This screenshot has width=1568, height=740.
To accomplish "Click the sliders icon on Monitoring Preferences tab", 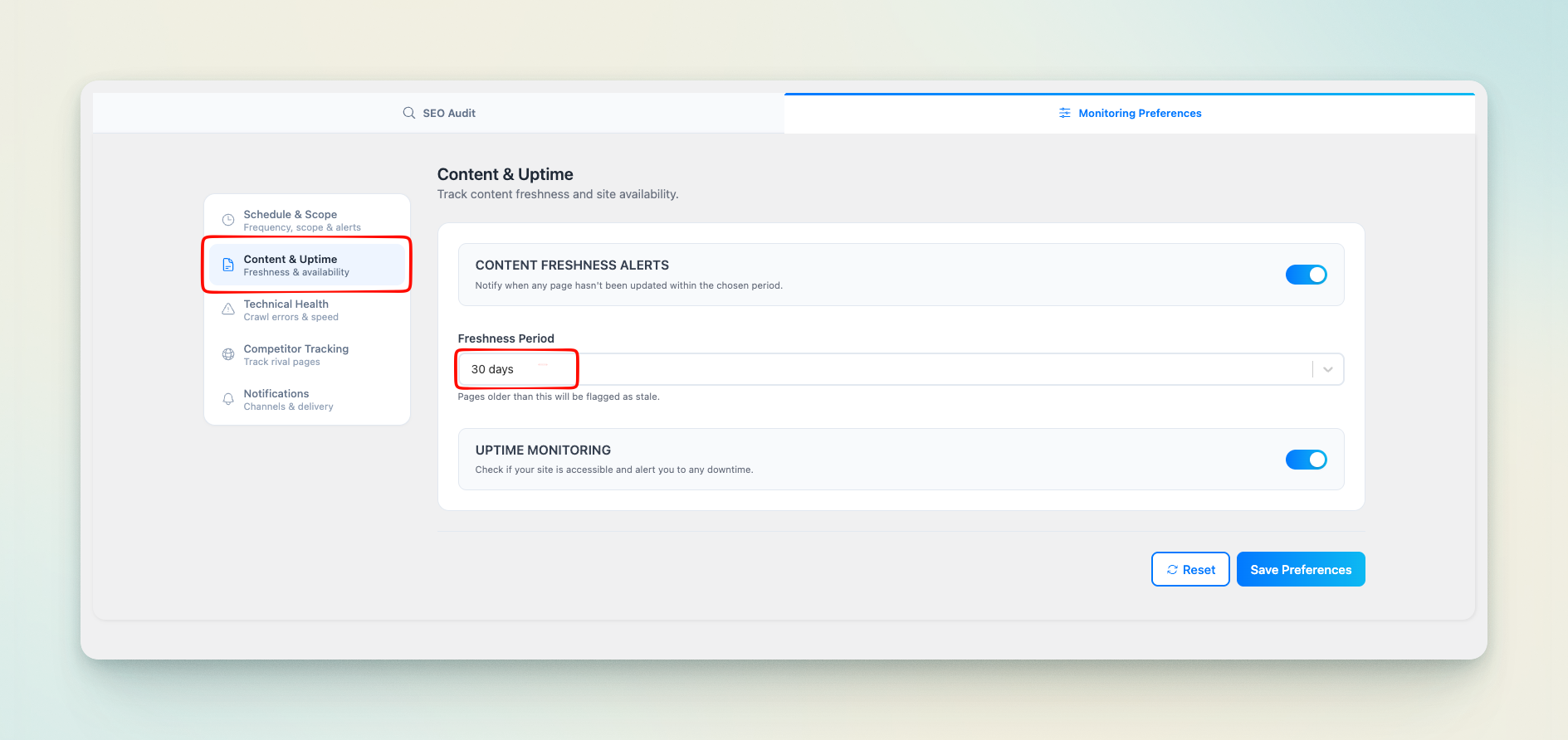I will [x=1065, y=113].
